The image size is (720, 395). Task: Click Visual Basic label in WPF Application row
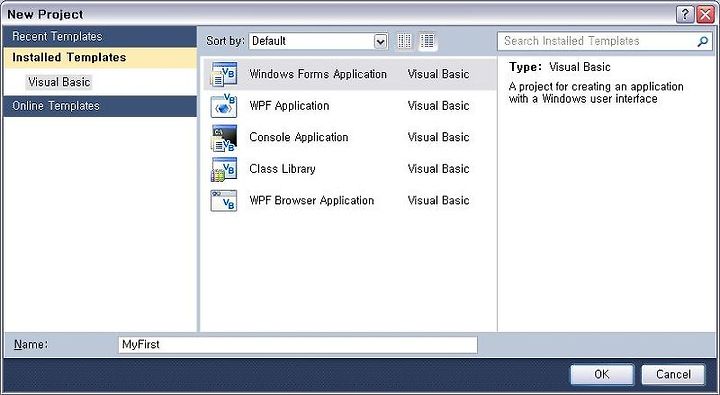click(439, 106)
